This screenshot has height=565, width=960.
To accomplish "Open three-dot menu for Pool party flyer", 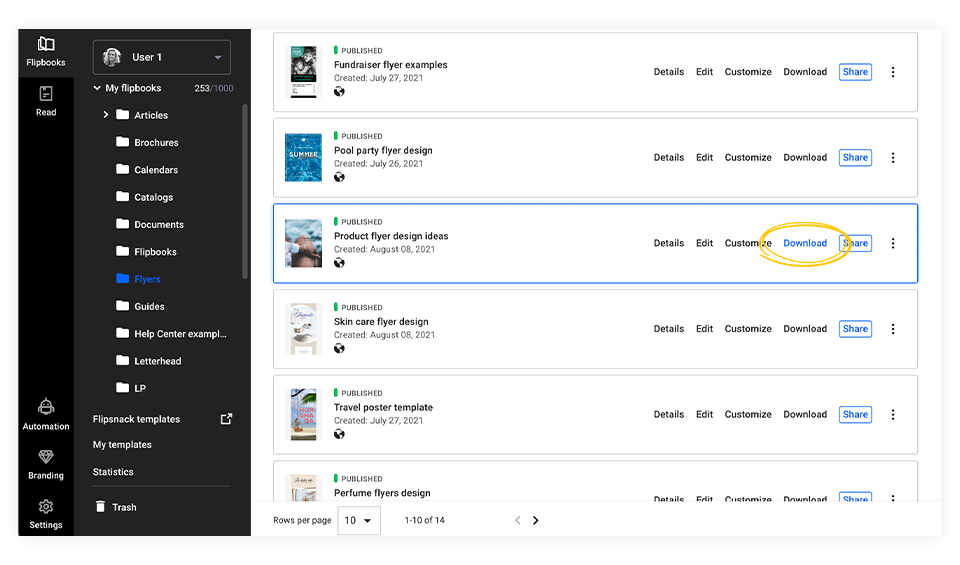I will click(x=893, y=158).
